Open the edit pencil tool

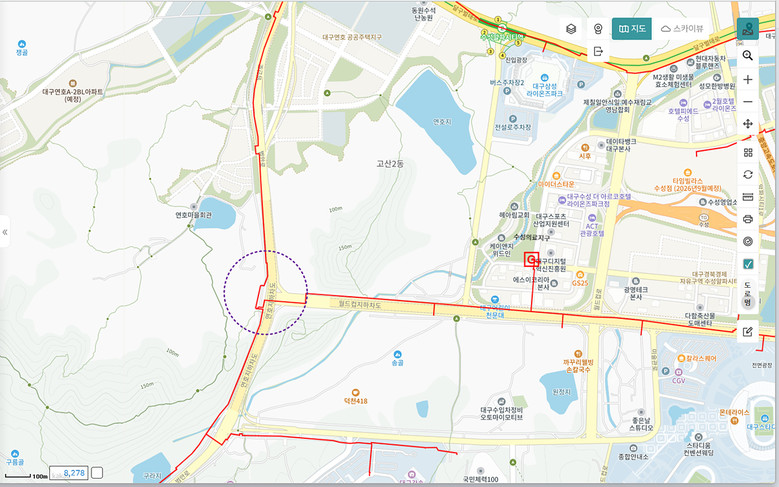747,332
